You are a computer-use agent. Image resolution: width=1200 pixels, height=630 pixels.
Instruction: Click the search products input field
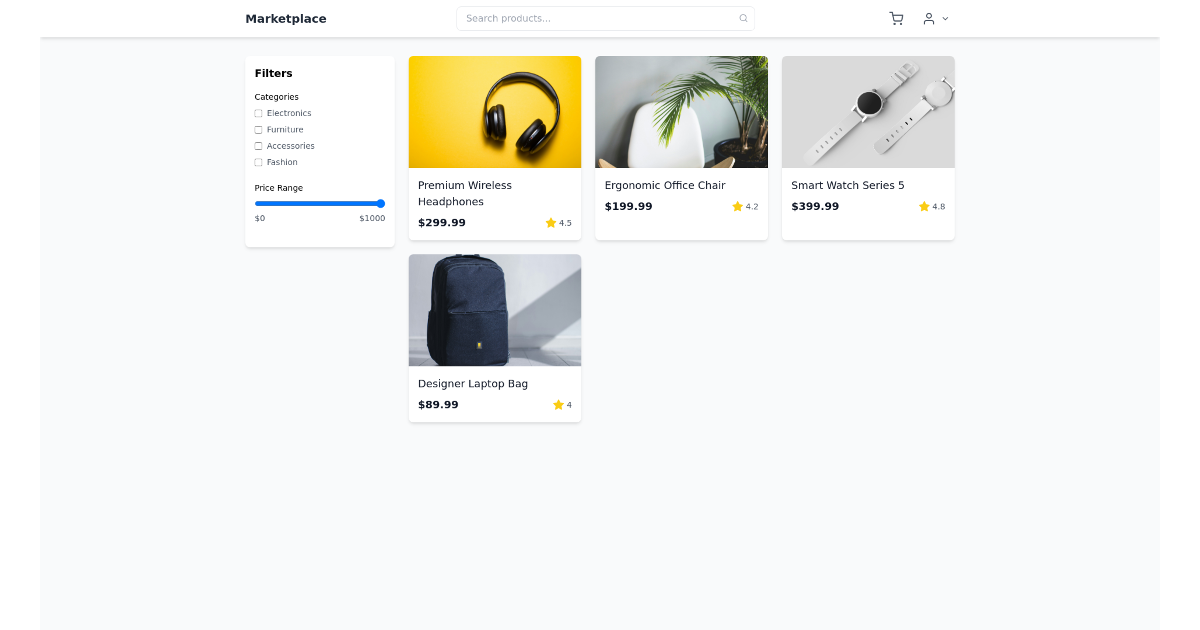click(600, 18)
